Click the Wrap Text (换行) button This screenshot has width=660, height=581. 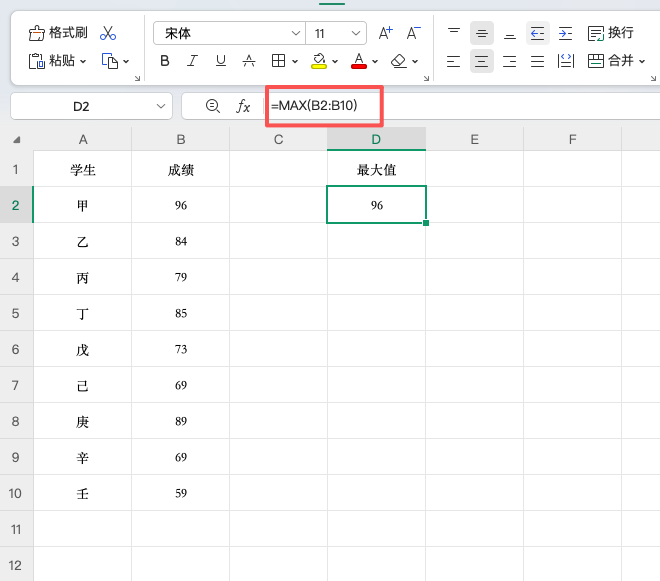610,33
